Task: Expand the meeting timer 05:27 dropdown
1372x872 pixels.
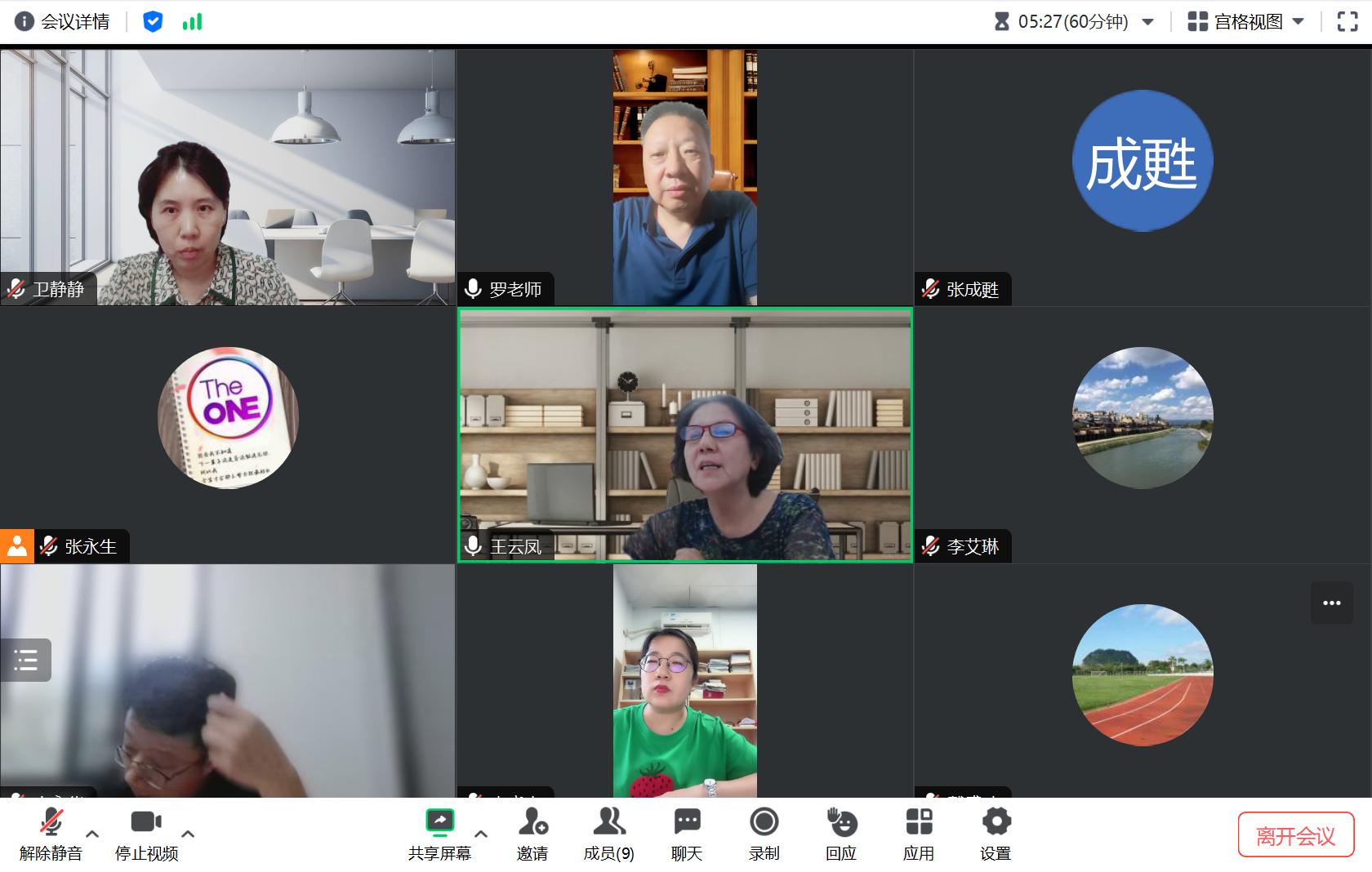Action: [1147, 22]
